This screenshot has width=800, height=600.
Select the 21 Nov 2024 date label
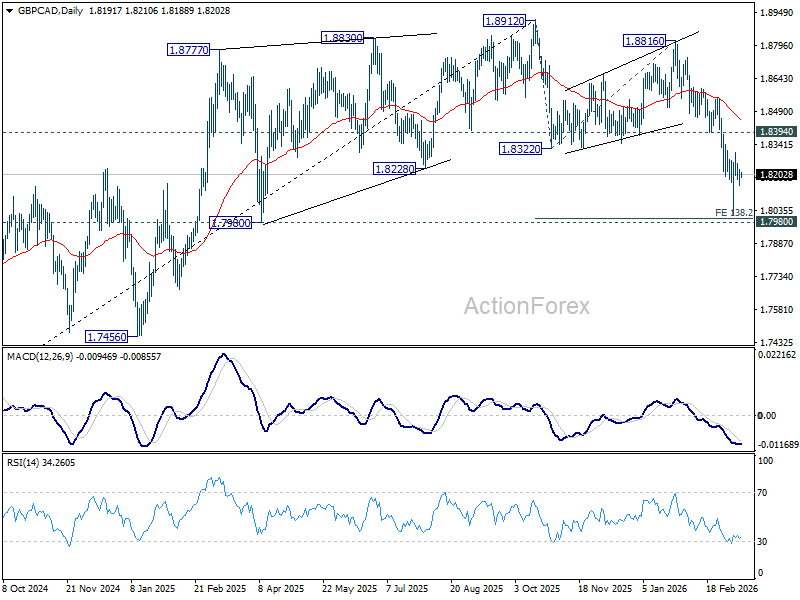[x=93, y=589]
